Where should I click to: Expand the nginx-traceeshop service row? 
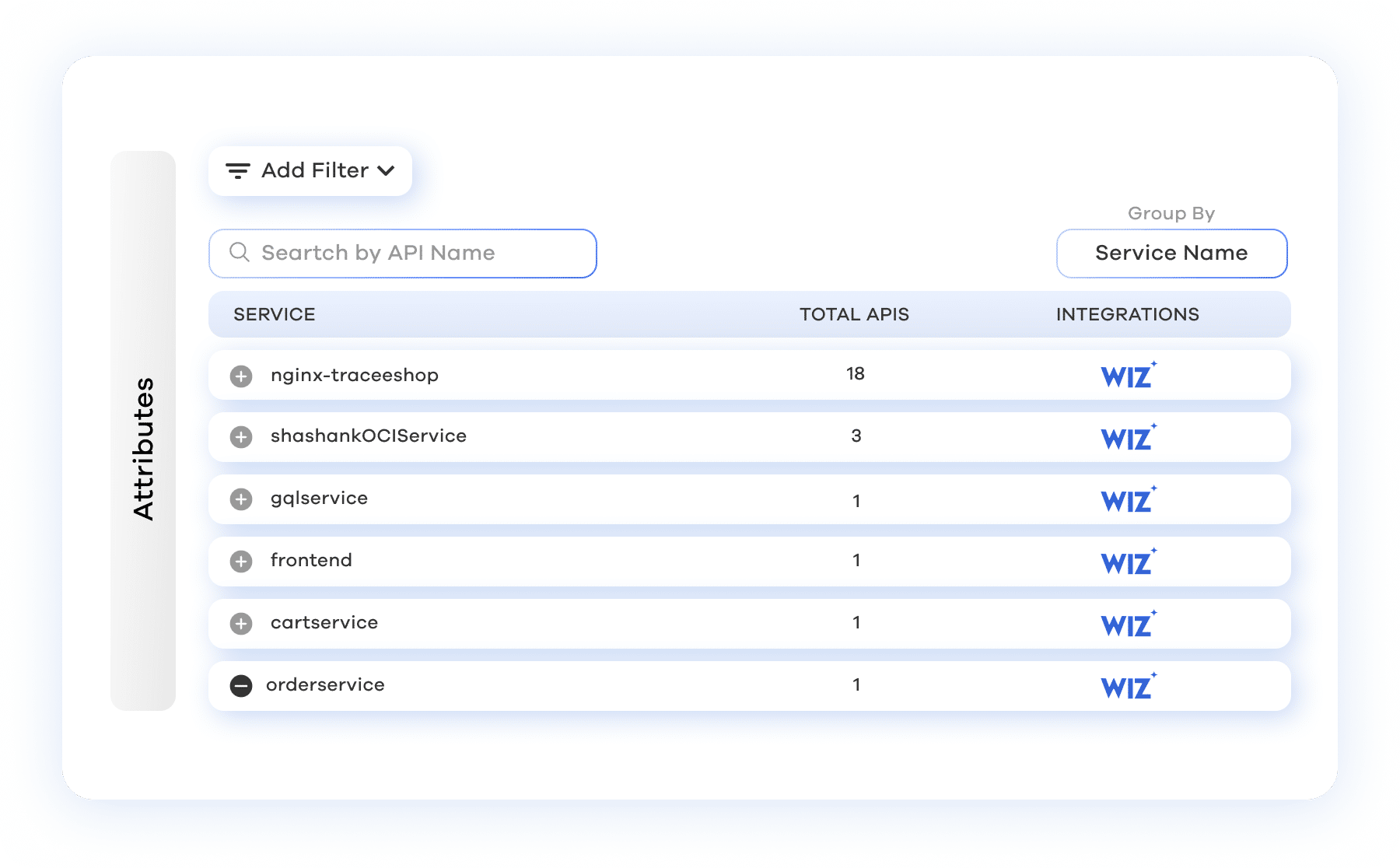point(241,376)
